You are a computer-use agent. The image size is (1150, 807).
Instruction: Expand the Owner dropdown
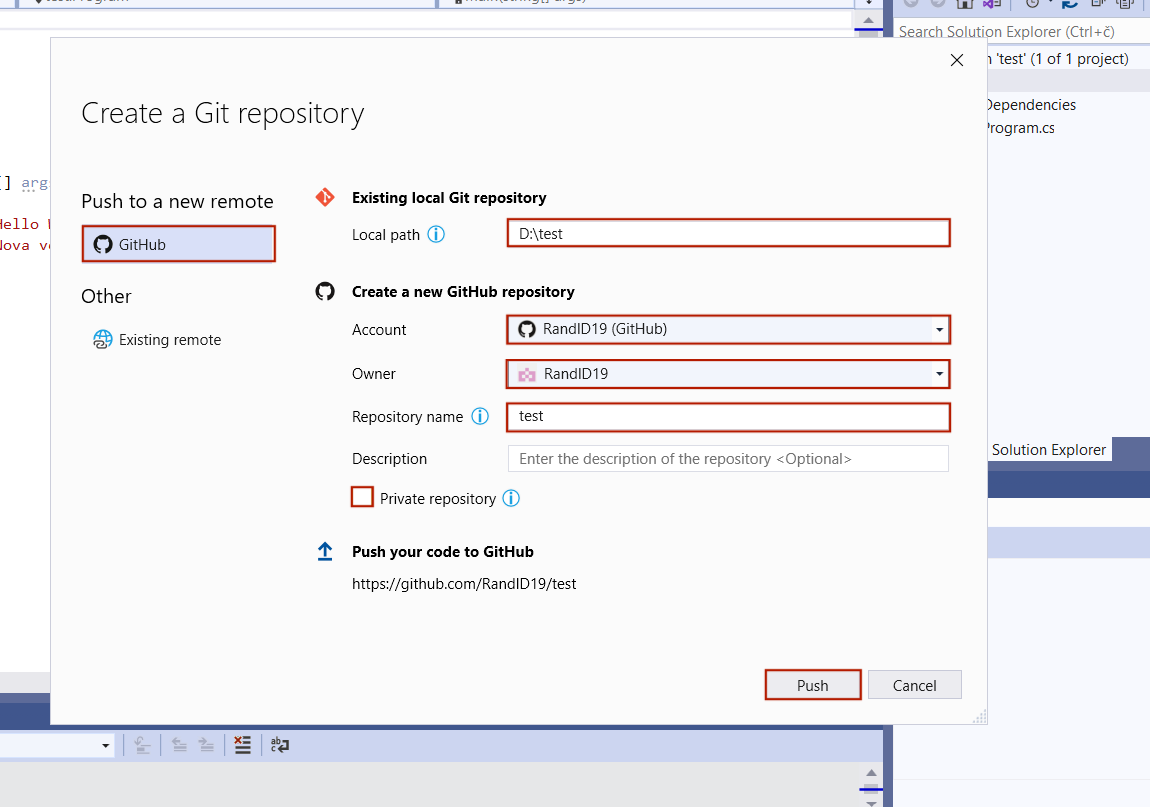pos(728,374)
